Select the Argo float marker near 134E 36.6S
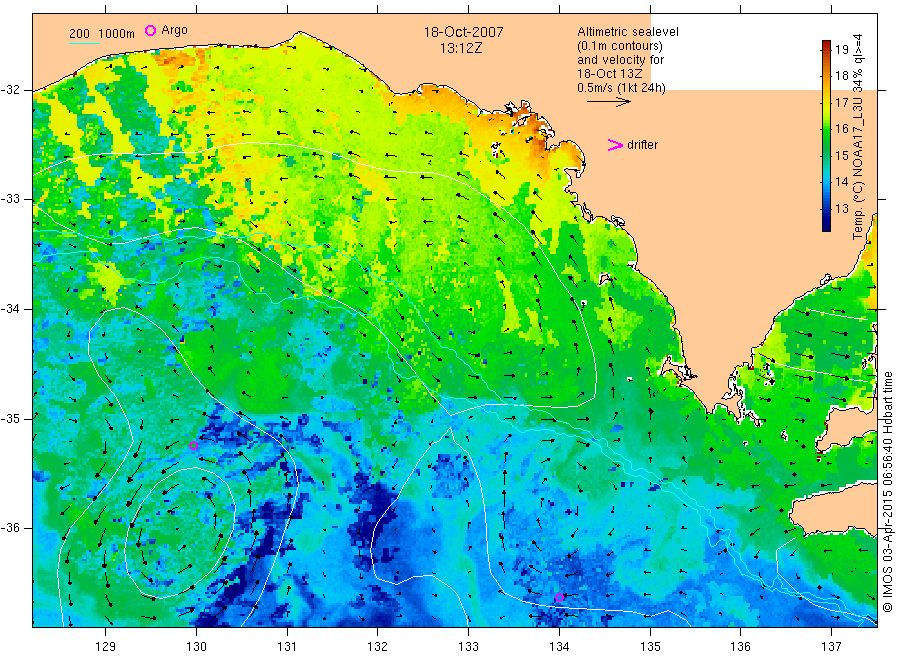Image resolution: width=900 pixels, height=660 pixels. point(559,597)
